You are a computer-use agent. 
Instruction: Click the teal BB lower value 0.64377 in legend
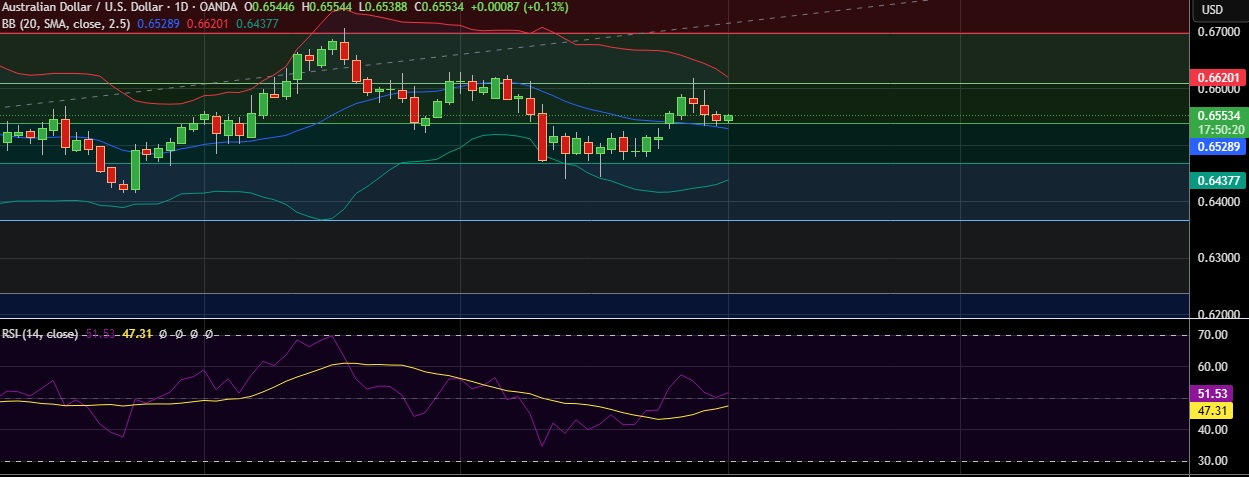pos(257,21)
